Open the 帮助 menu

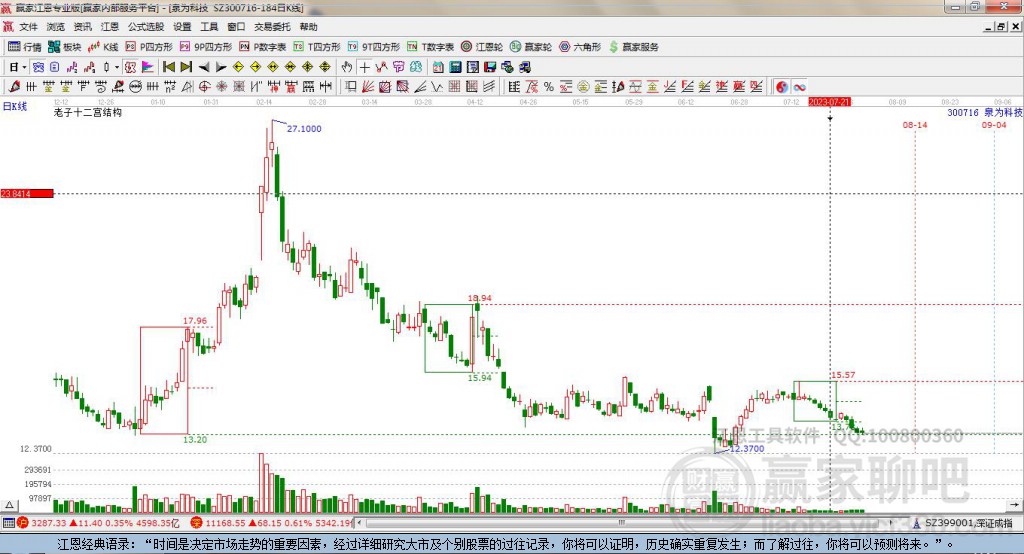tap(308, 27)
